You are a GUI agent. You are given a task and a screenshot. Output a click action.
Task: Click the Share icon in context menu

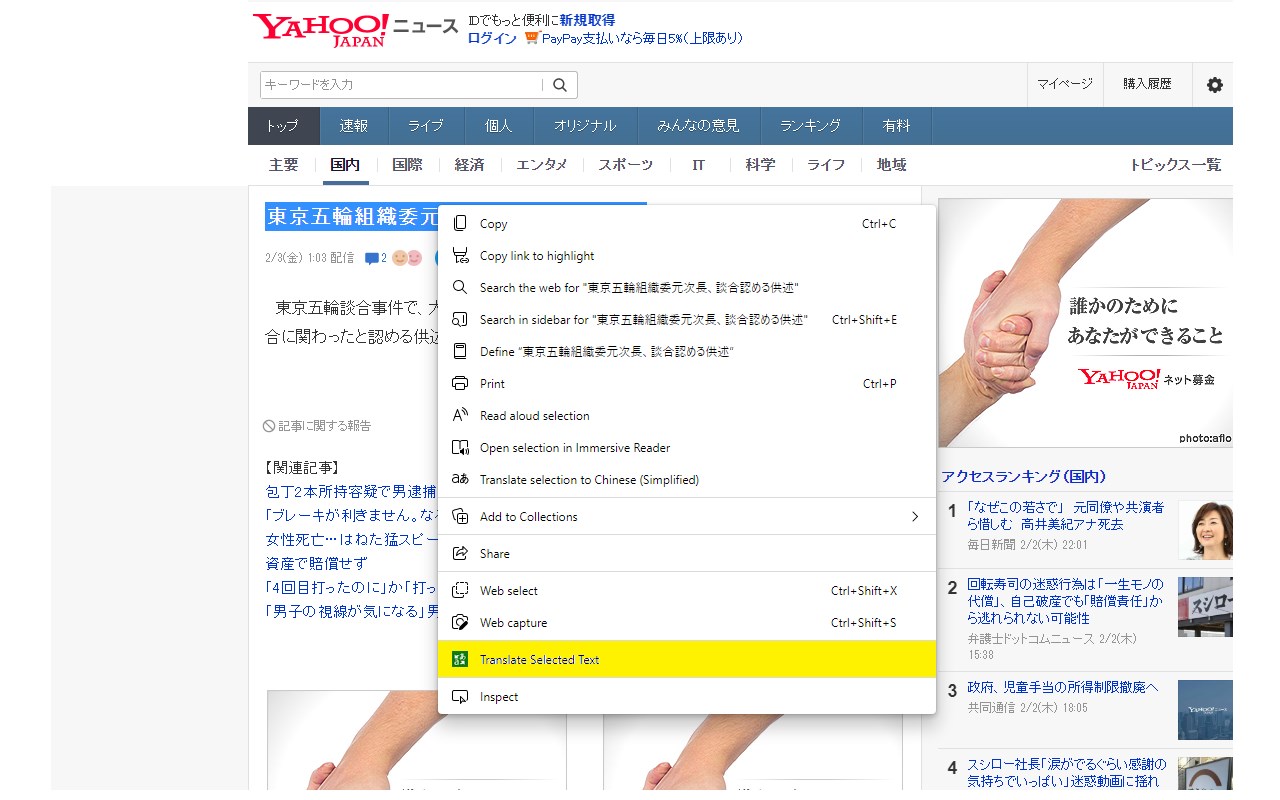(x=460, y=554)
